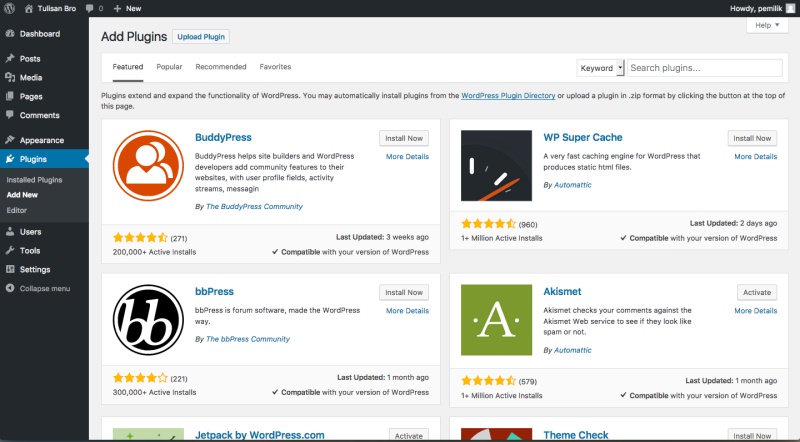
Task: Activate the Jetpack by WordPress.com plugin
Action: pyautogui.click(x=409, y=435)
